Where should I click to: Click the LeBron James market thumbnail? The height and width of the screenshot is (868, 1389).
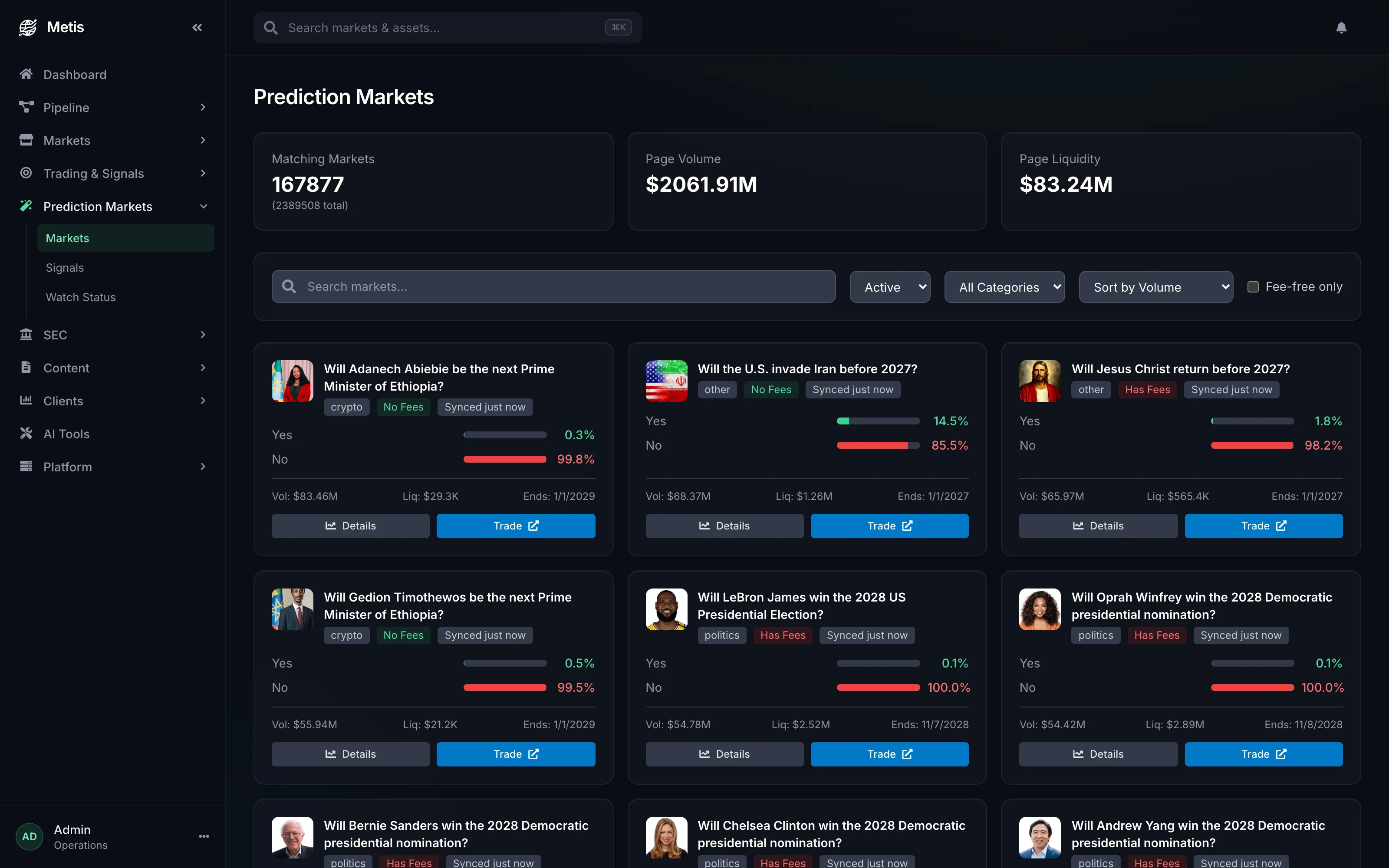(666, 609)
